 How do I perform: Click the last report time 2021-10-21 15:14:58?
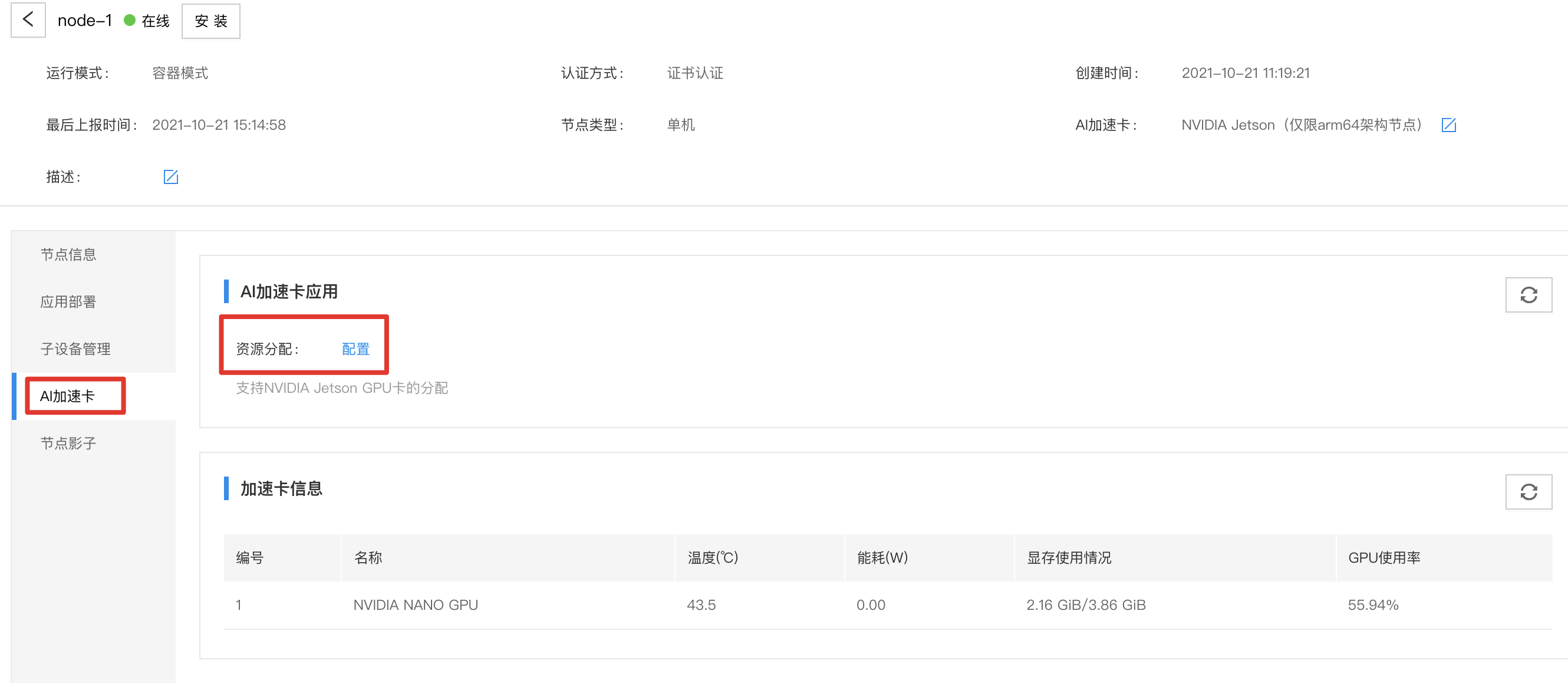(x=219, y=125)
